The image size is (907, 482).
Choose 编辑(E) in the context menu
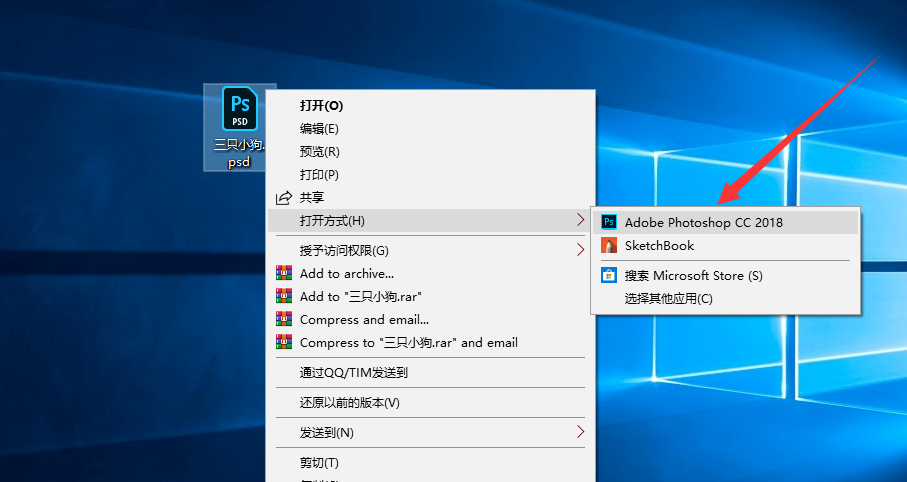[319, 128]
